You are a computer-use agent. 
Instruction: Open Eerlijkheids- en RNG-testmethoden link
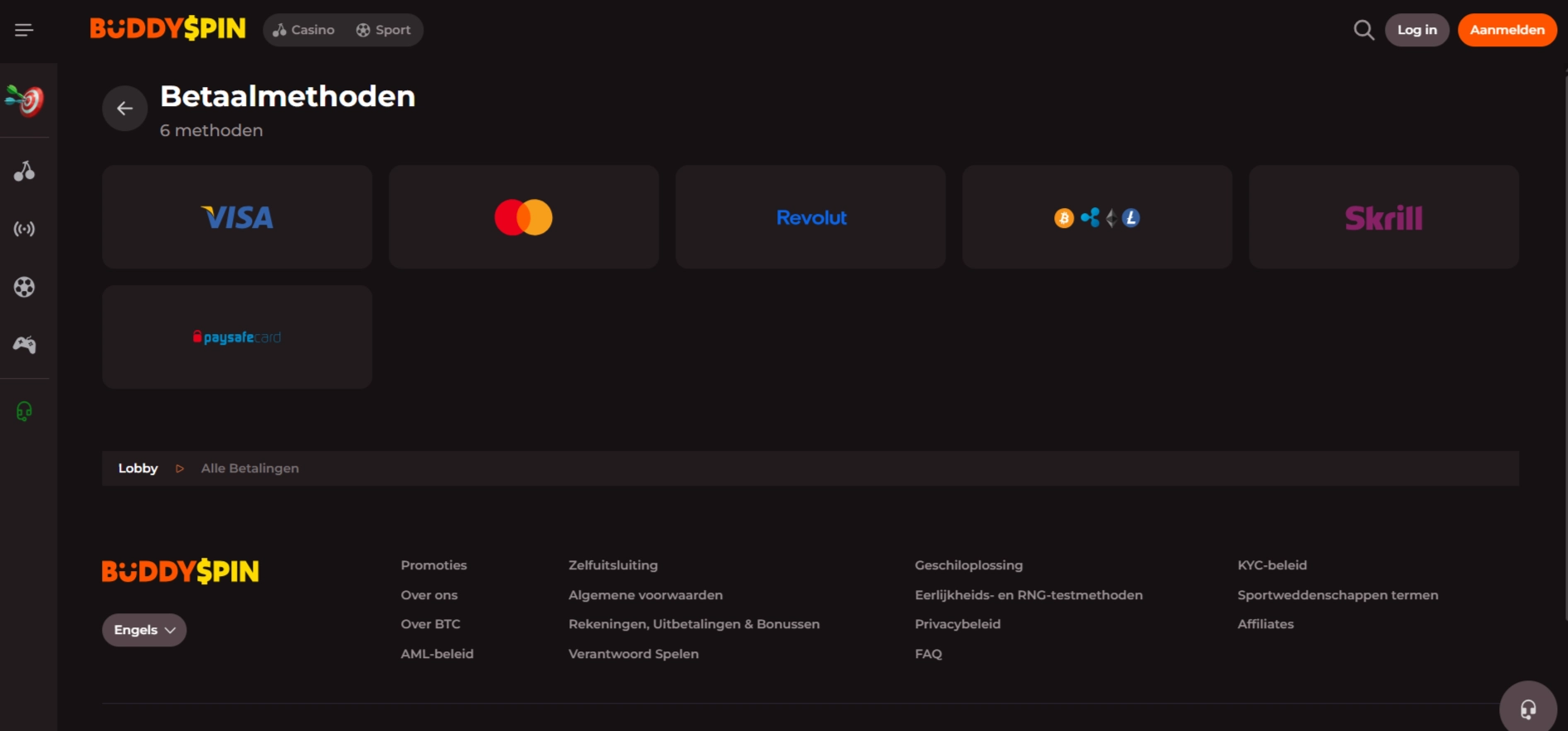click(1028, 595)
